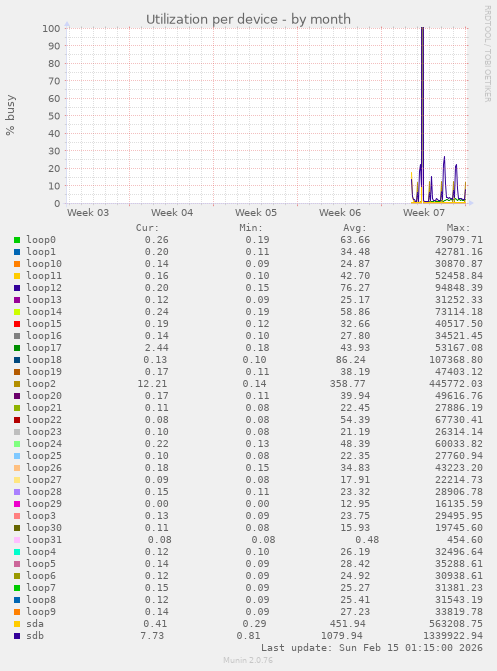Image resolution: width=497 pixels, height=671 pixels.
Task: Click the sda yellow color swatch
Action: click(x=17, y=624)
